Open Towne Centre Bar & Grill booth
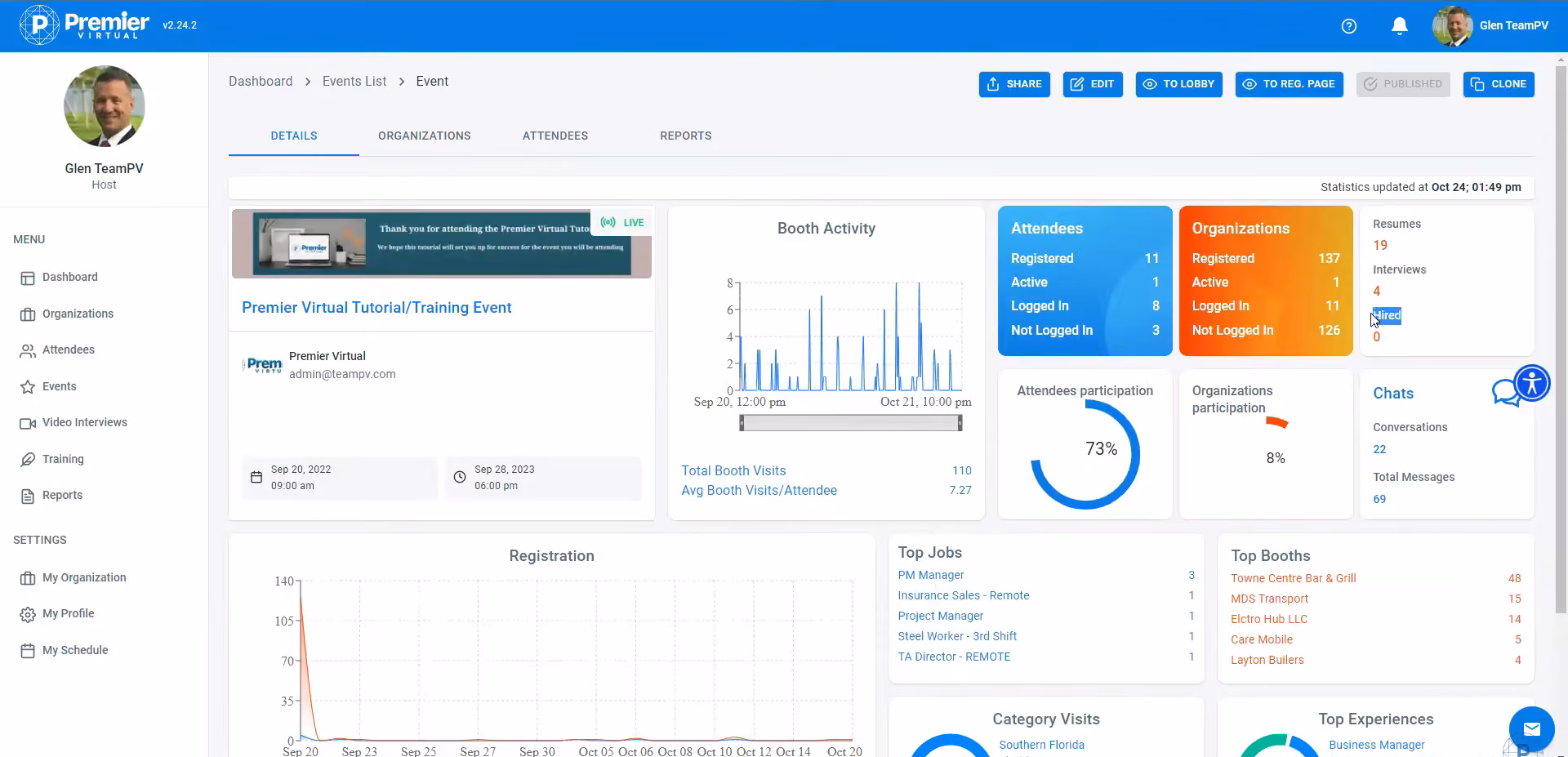The width and height of the screenshot is (1568, 757). click(1294, 579)
